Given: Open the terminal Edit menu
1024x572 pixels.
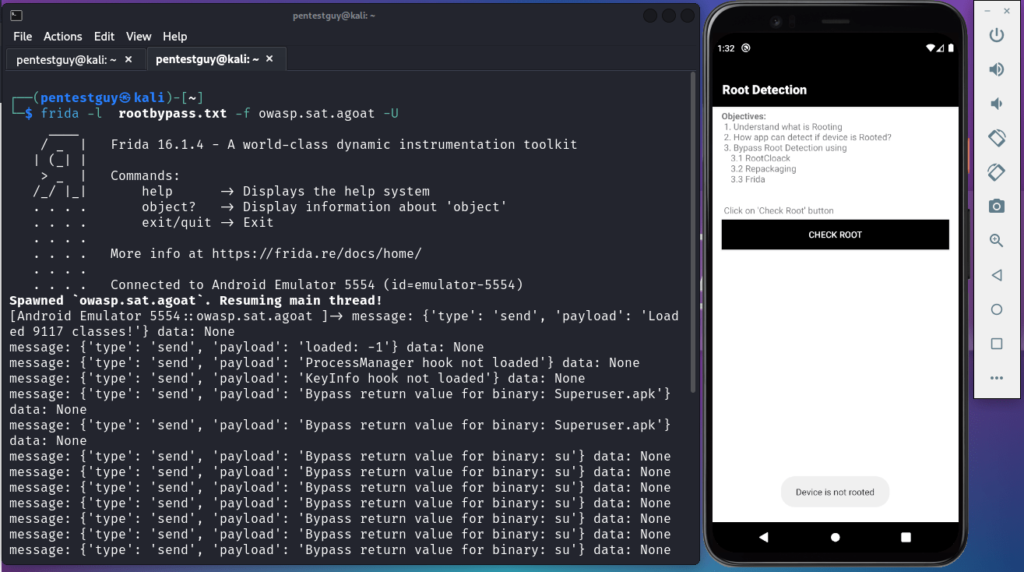Looking at the screenshot, I should coord(104,37).
